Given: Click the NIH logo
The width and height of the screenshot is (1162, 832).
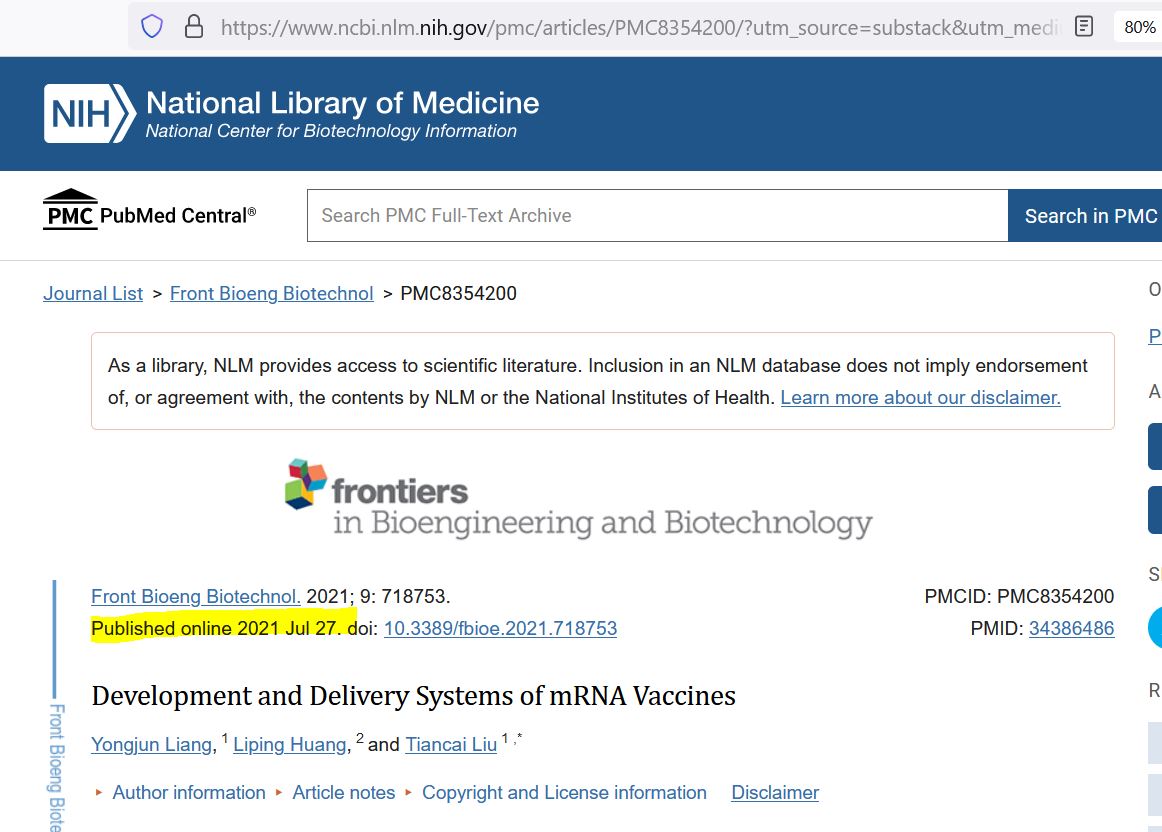Looking at the screenshot, I should coord(89,113).
